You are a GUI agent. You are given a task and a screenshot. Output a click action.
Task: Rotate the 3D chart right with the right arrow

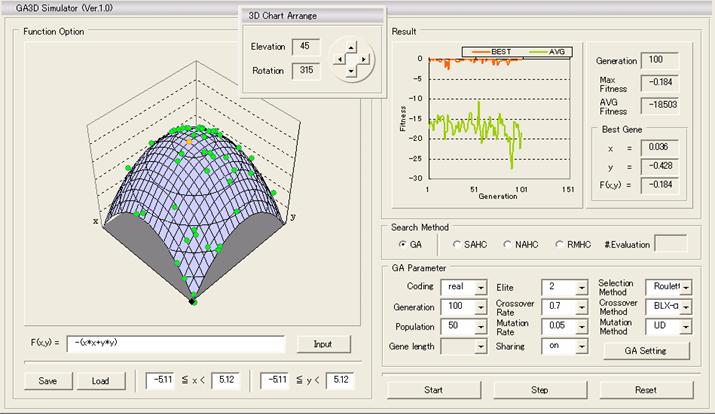(363, 59)
